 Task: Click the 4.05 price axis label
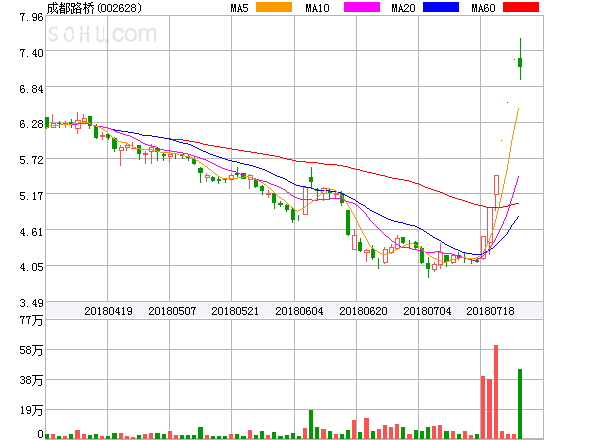click(31, 267)
